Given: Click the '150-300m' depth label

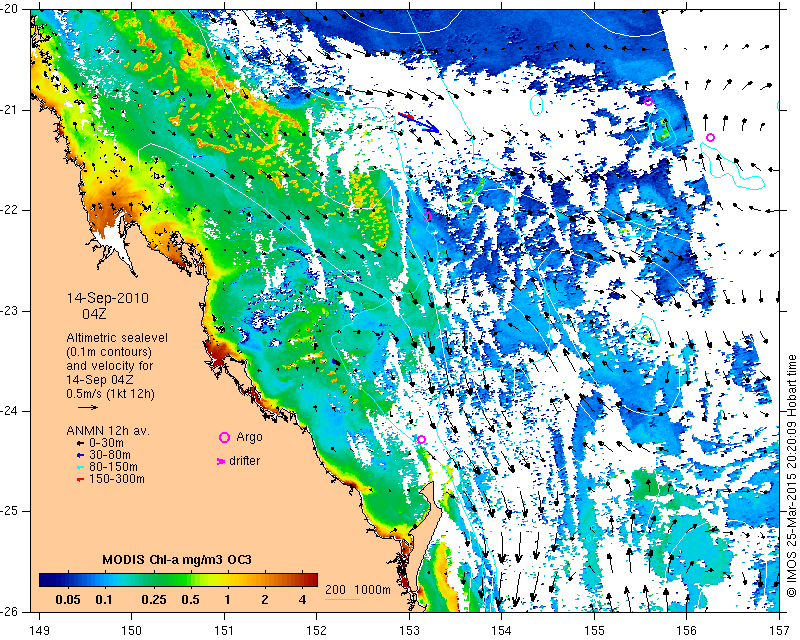Looking at the screenshot, I should (117, 479).
